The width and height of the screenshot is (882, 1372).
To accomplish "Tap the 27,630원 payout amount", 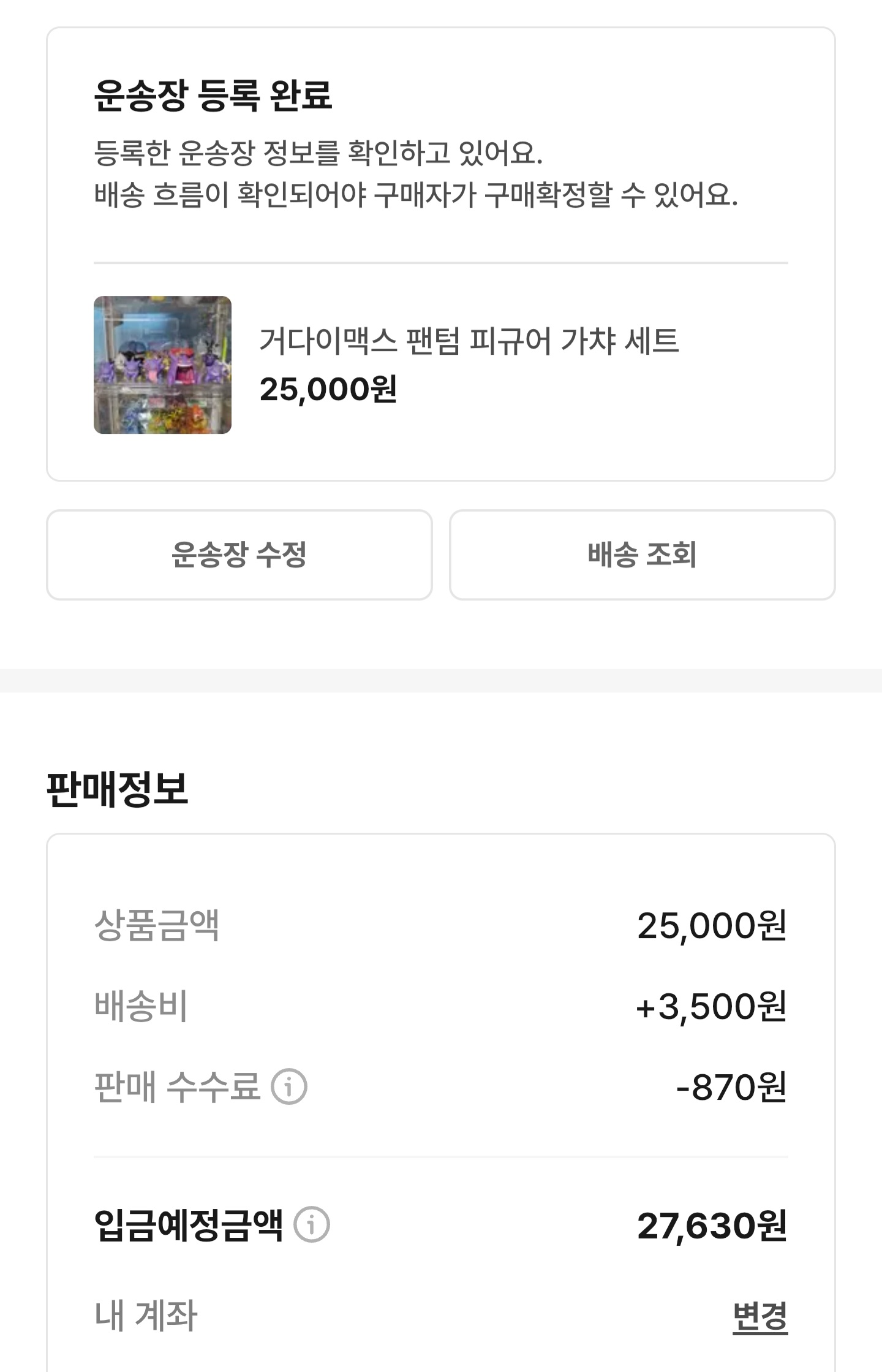I will pyautogui.click(x=712, y=1226).
